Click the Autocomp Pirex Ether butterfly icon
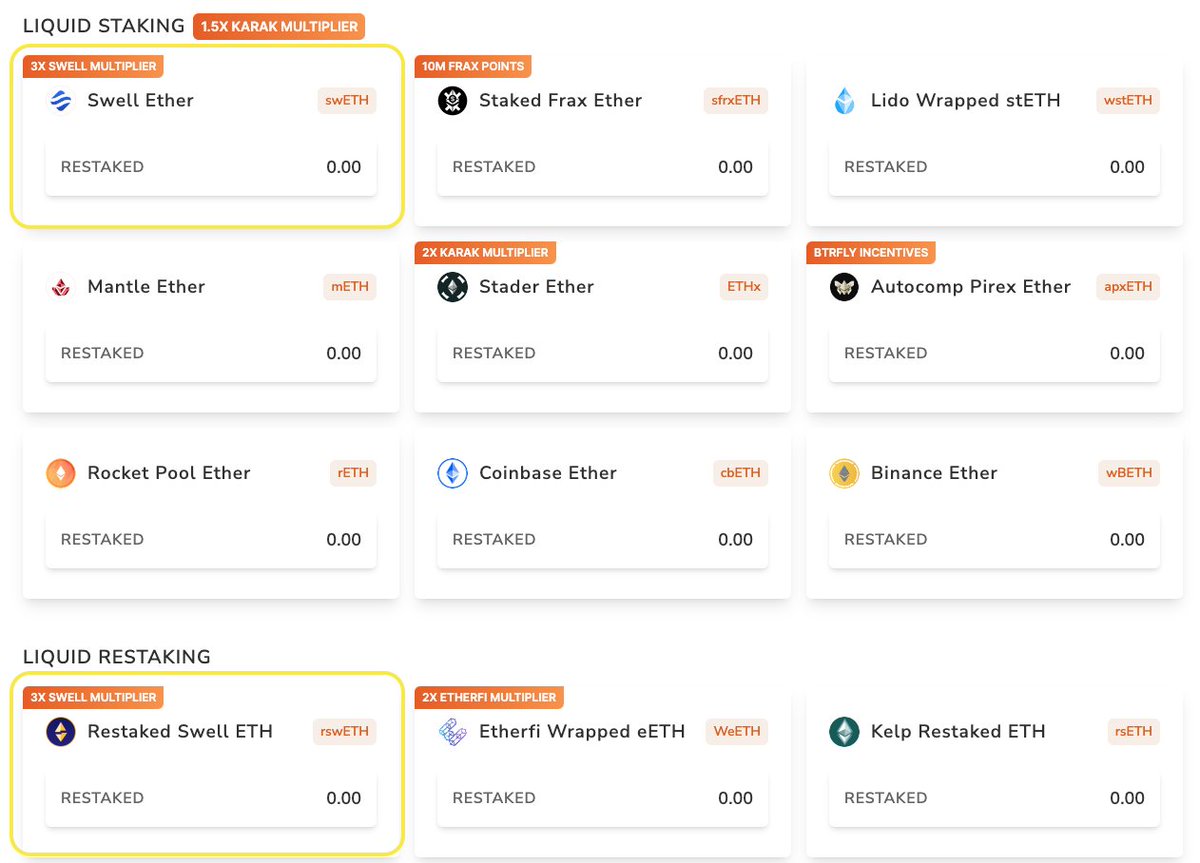 coord(845,287)
